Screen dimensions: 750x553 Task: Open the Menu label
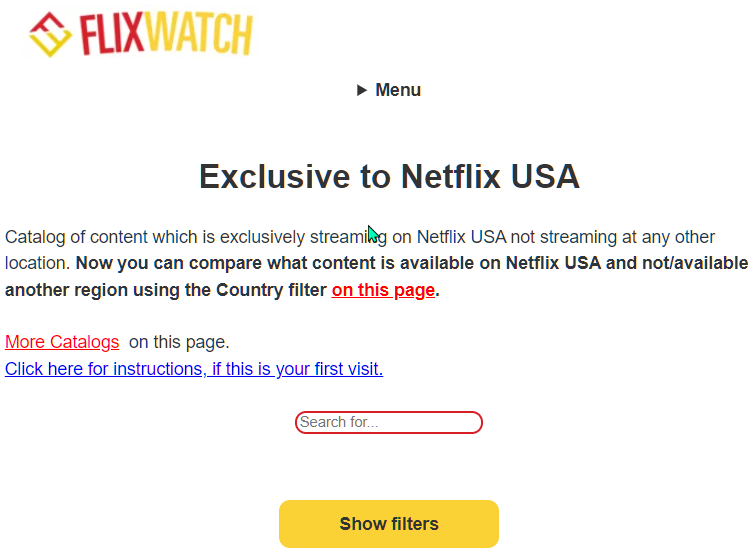pos(398,90)
